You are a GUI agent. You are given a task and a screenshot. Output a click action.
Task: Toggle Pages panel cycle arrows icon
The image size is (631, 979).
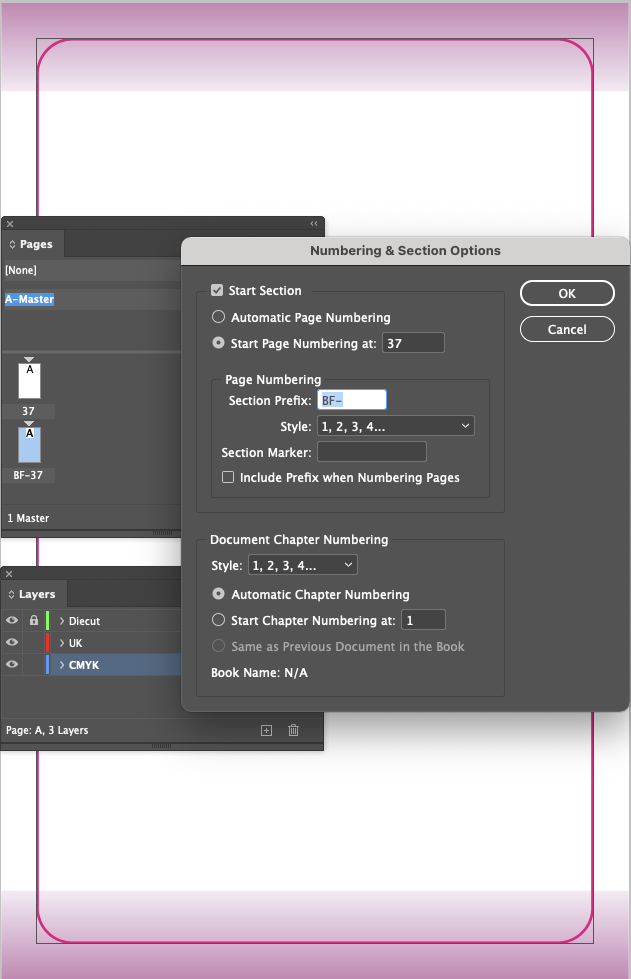[12, 244]
